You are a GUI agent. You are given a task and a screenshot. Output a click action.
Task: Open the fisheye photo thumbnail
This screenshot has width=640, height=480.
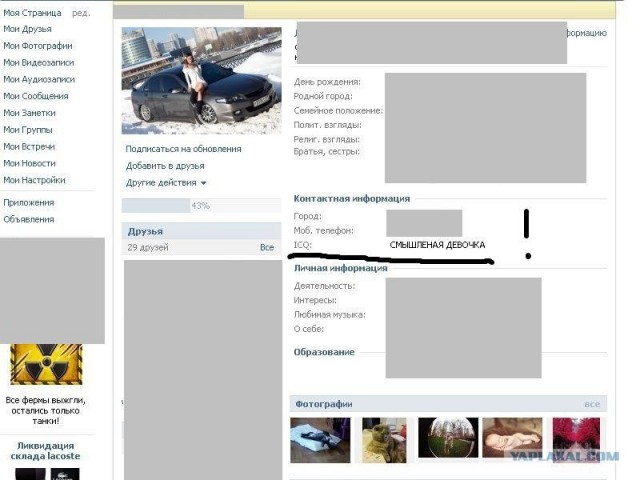(x=448, y=438)
